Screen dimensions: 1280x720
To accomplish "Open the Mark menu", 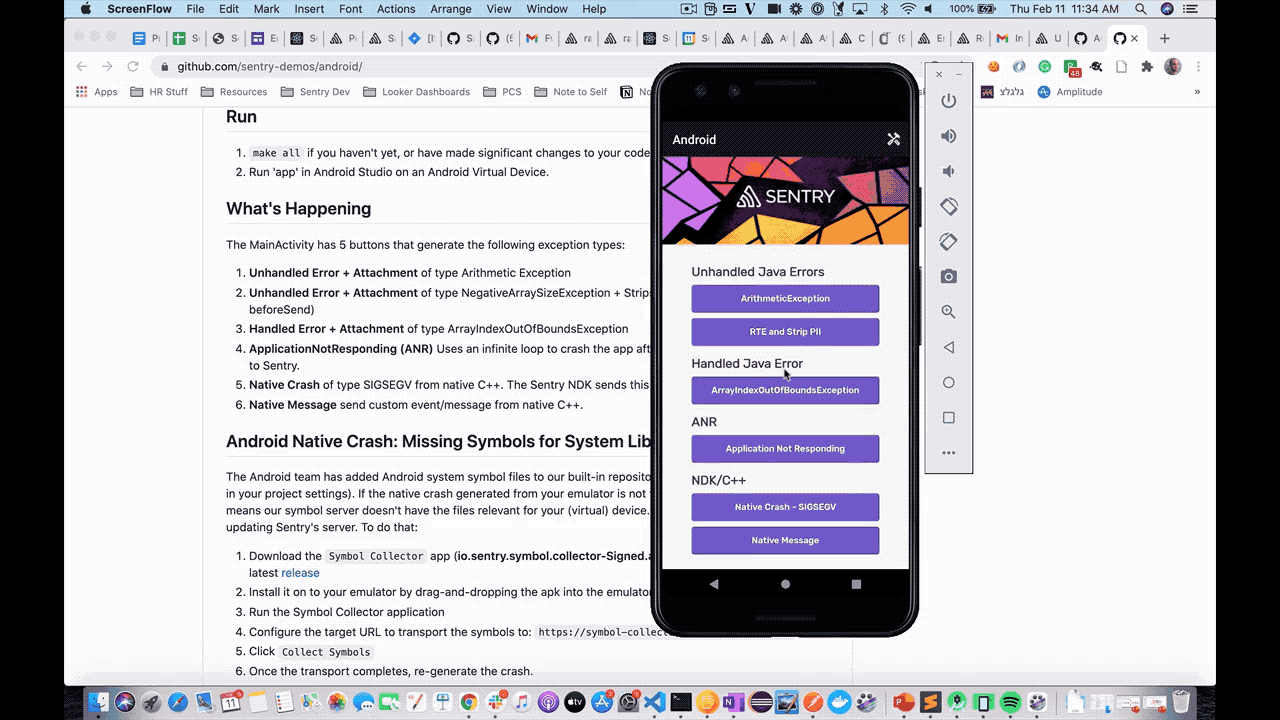I will point(266,9).
